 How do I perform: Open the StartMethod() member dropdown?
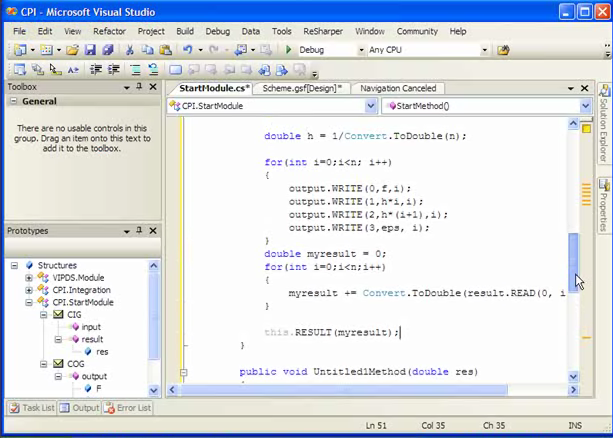coord(586,106)
